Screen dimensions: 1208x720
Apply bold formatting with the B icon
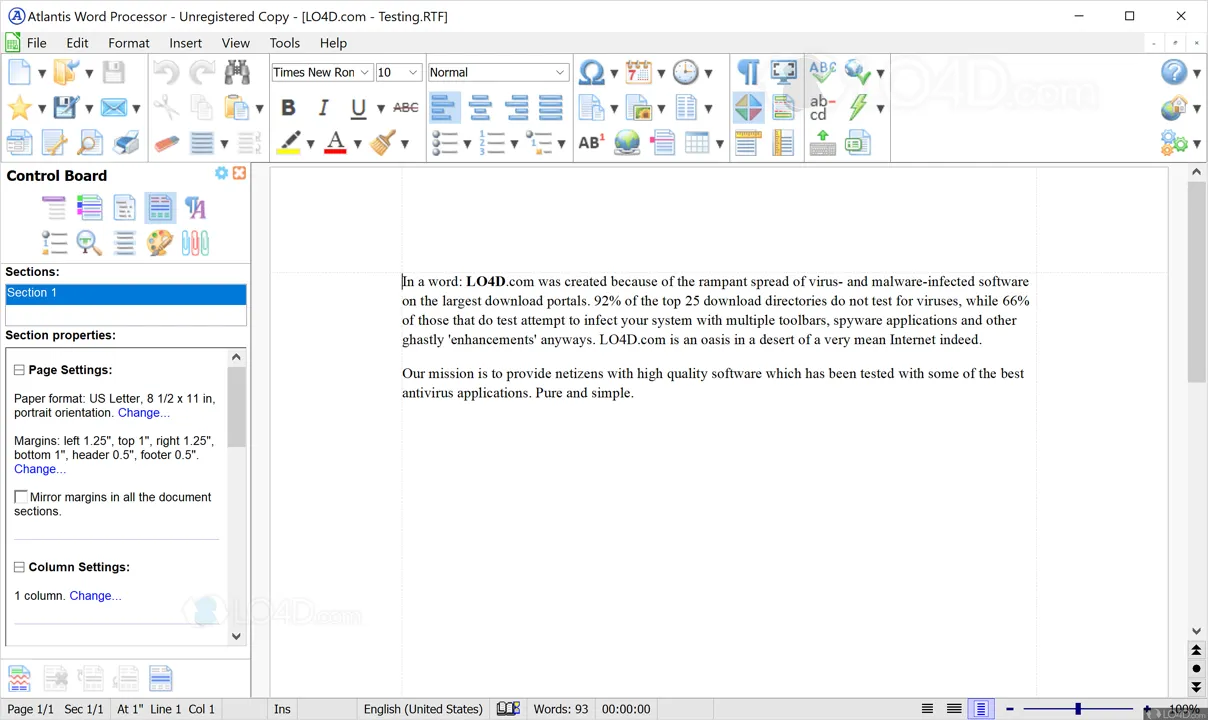coord(288,108)
